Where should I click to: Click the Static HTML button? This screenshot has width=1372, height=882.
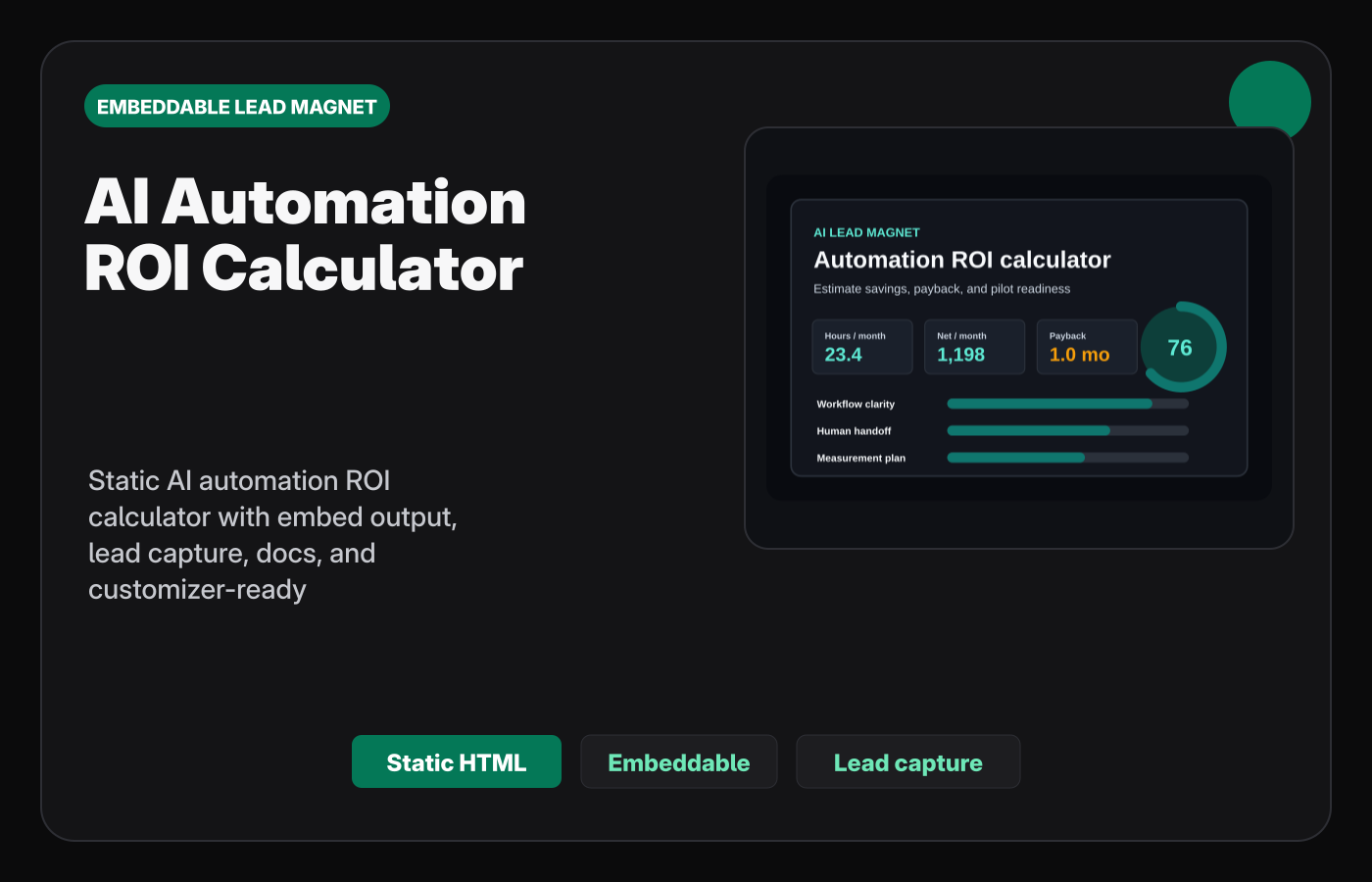[457, 761]
